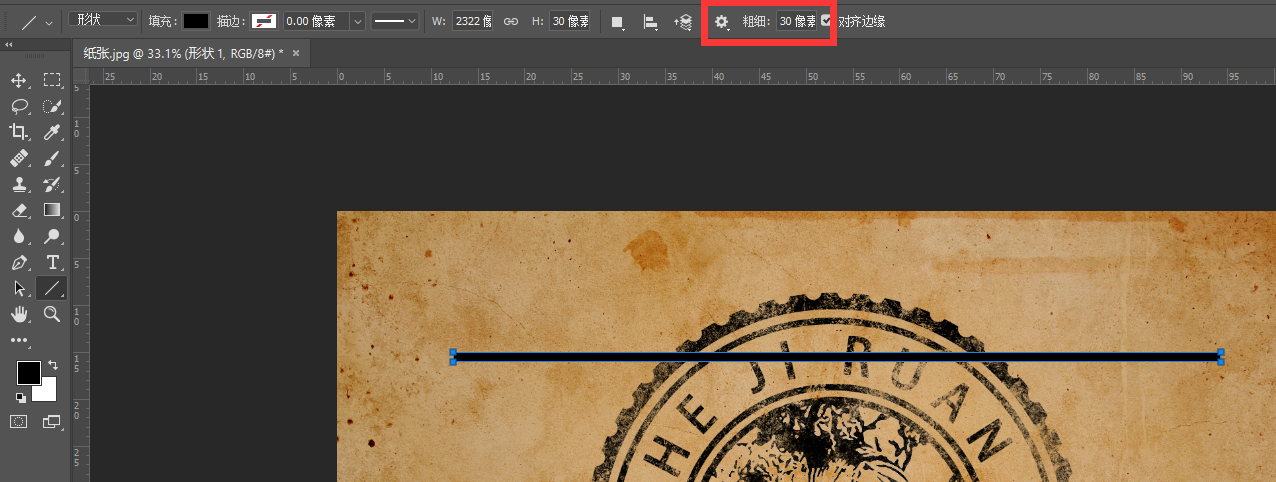Close the 纸张.jpg document tab
The width and height of the screenshot is (1276, 482).
296,53
